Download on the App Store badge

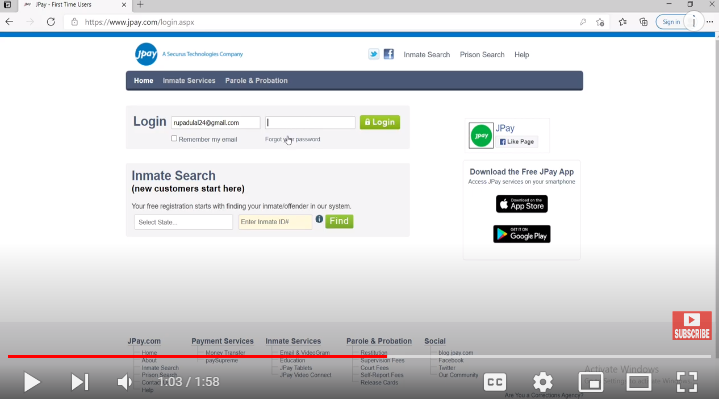click(522, 204)
